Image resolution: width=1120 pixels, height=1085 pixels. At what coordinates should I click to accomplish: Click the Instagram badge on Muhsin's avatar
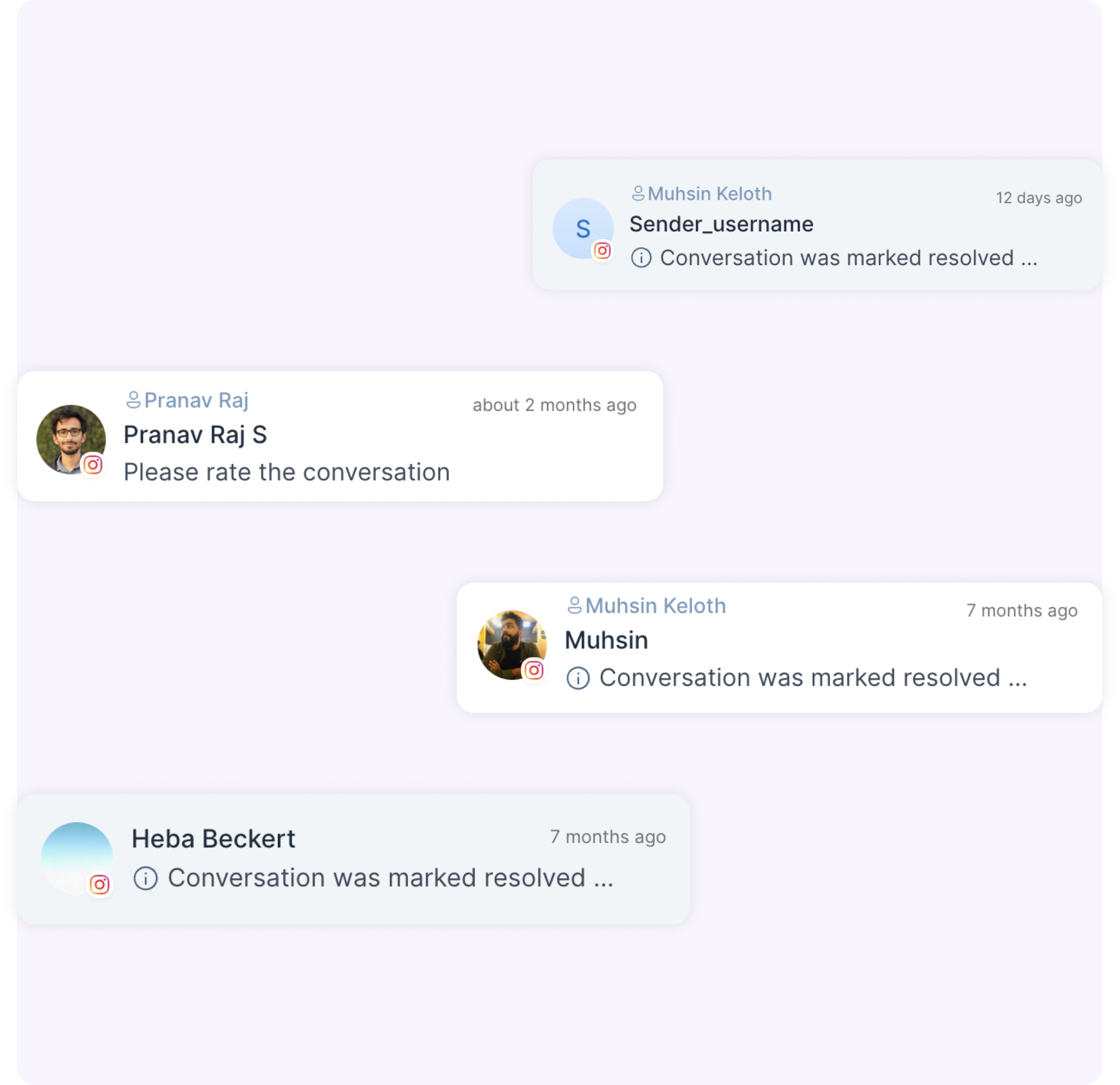click(x=534, y=670)
